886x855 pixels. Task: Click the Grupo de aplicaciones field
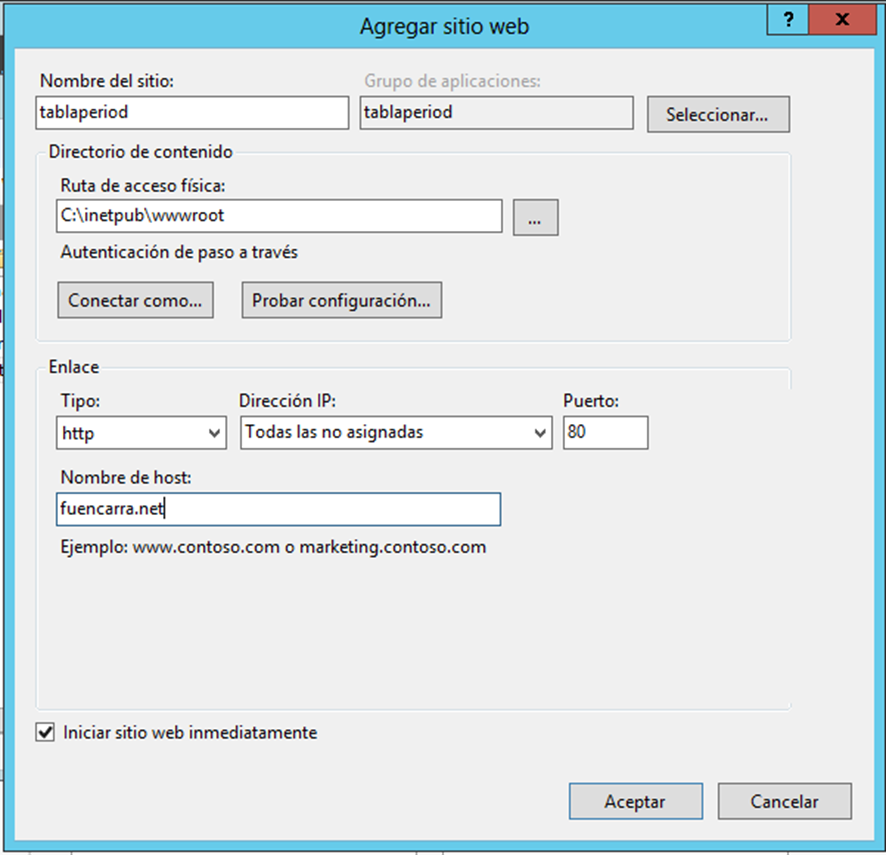[x=496, y=113]
